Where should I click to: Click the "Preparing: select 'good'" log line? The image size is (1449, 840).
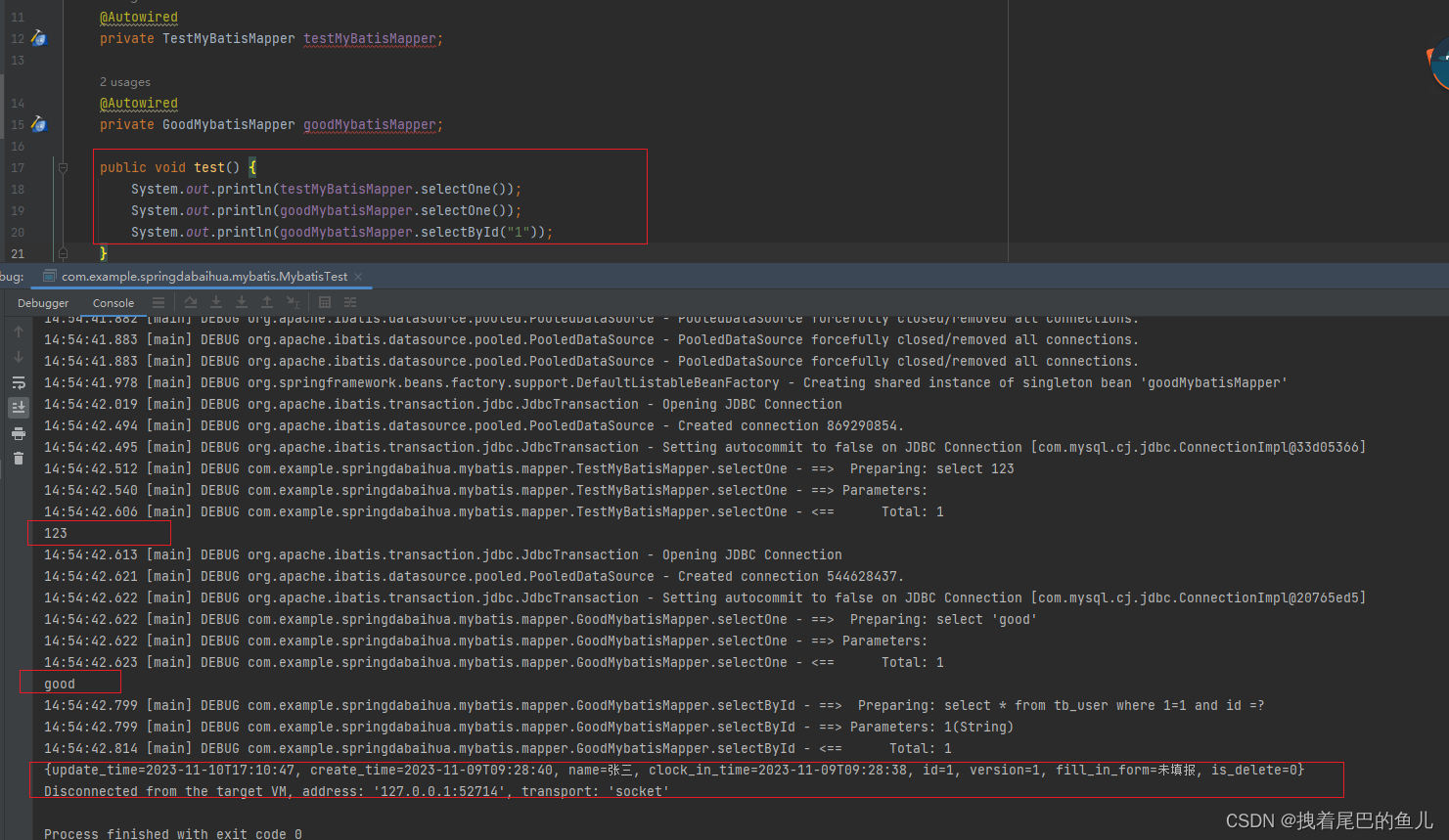540,619
